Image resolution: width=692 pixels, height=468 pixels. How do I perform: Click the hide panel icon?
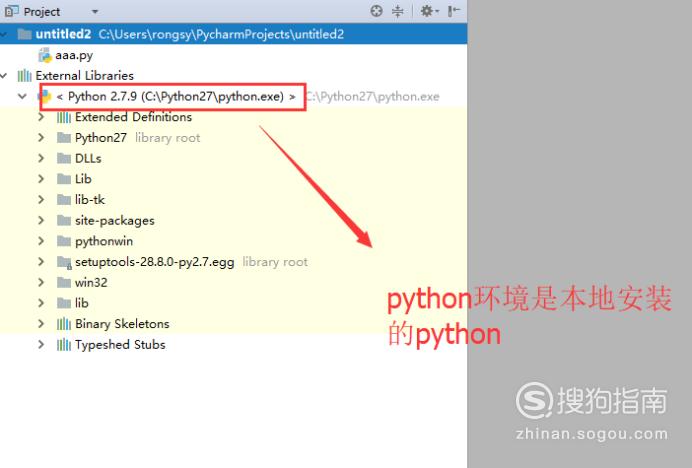pos(453,11)
